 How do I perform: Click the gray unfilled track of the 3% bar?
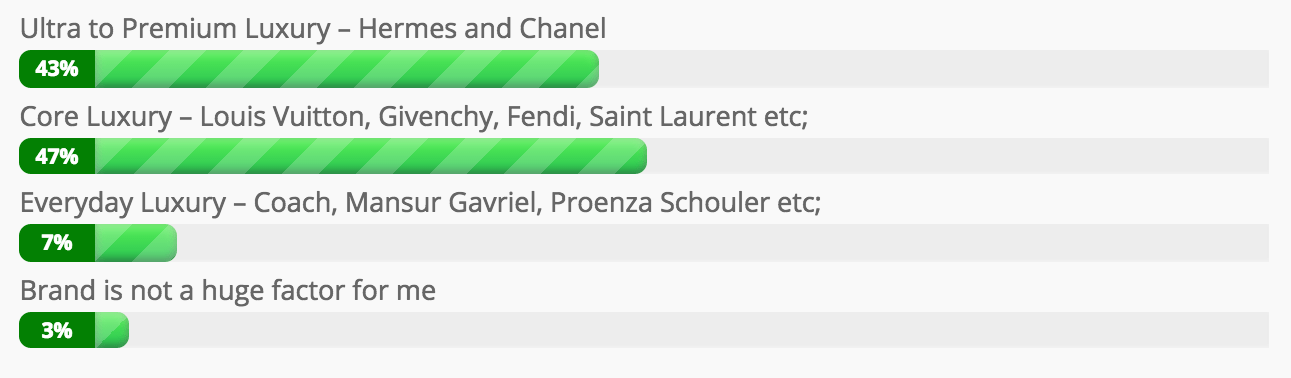pos(698,330)
